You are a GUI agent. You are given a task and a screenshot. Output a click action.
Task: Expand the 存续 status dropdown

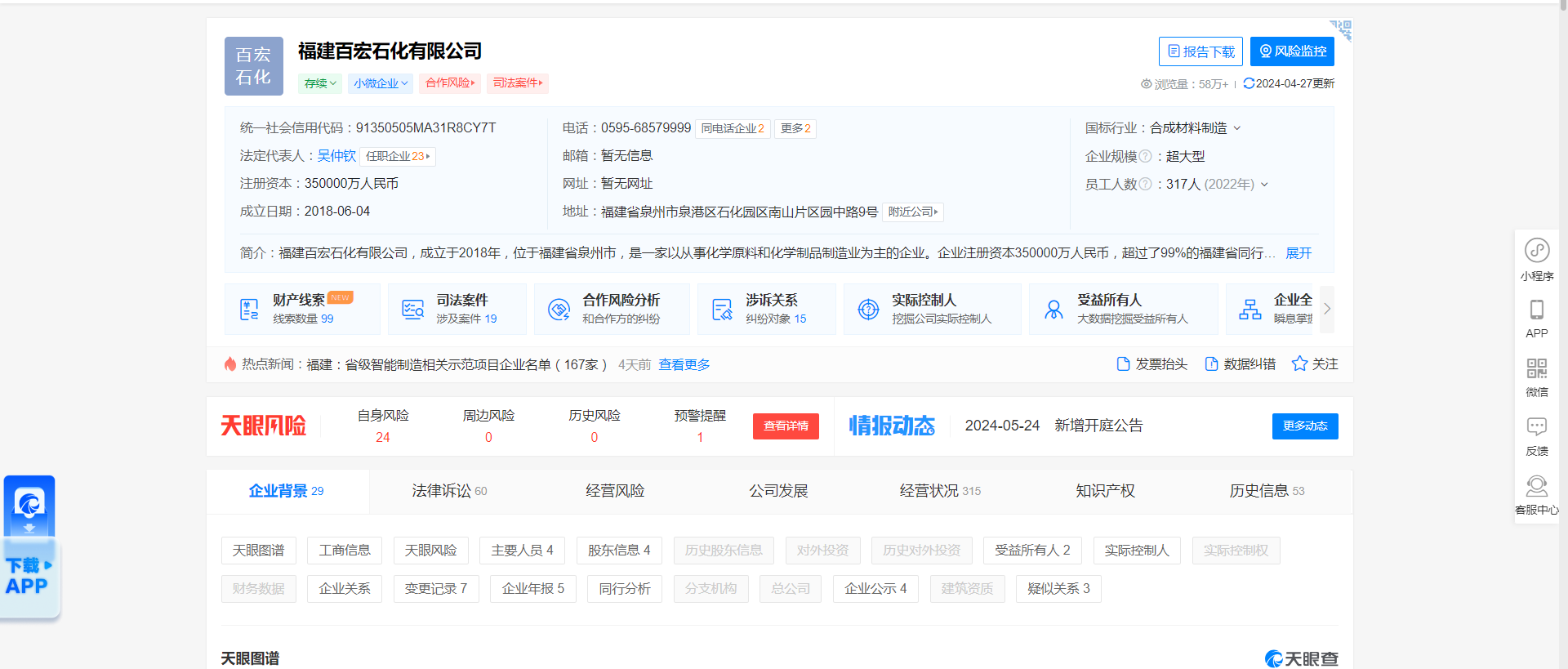(x=320, y=83)
